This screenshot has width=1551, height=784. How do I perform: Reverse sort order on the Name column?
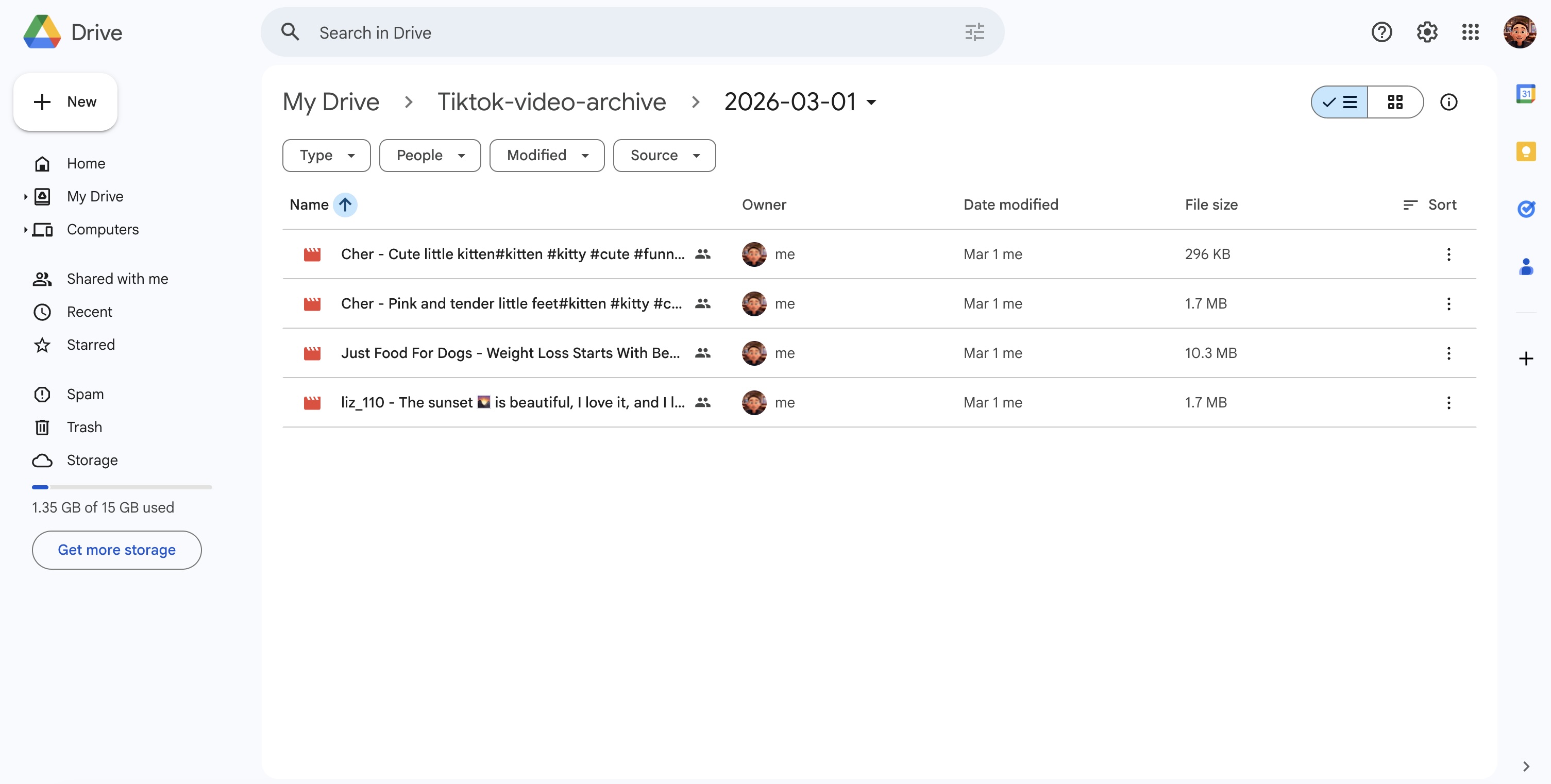tap(345, 204)
